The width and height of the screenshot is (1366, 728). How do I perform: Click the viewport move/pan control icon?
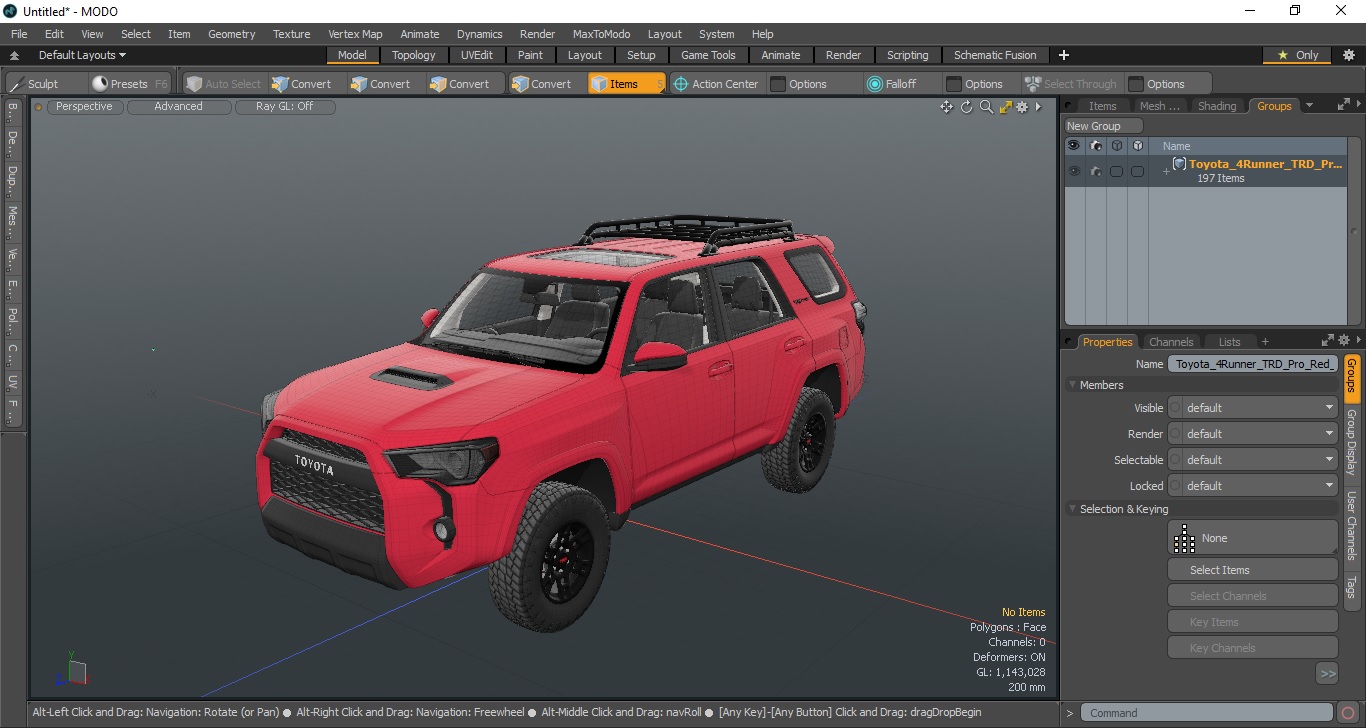point(946,107)
